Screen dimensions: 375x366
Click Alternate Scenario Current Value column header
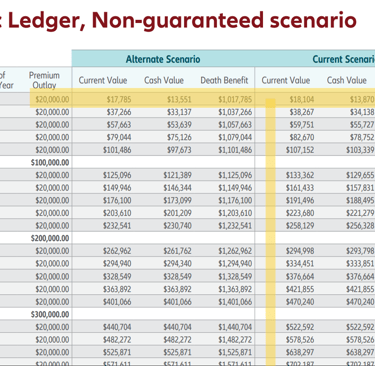[103, 80]
